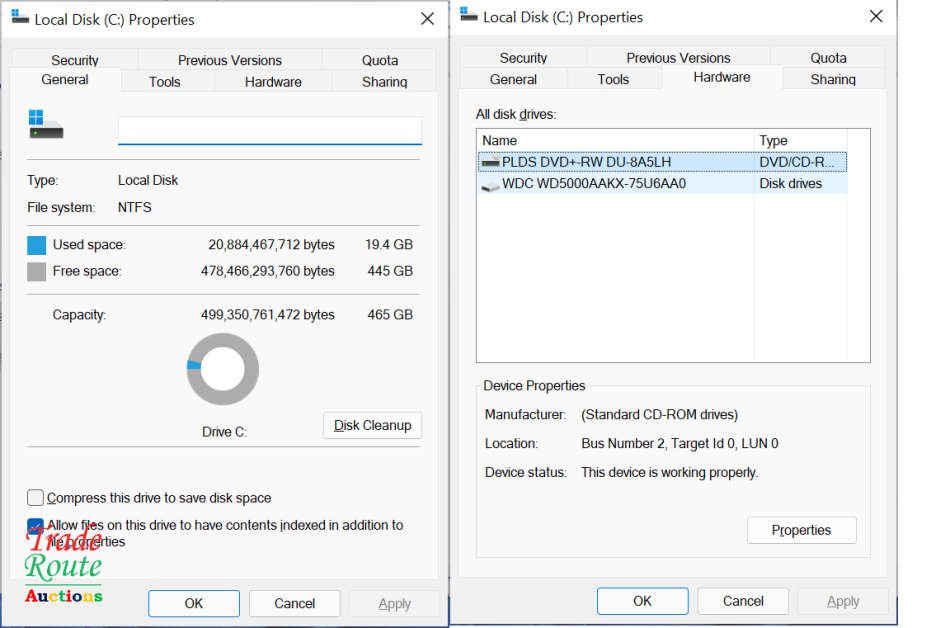Launch Disk Cleanup for Drive C
Image resolution: width=950 pixels, height=628 pixels.
[372, 425]
